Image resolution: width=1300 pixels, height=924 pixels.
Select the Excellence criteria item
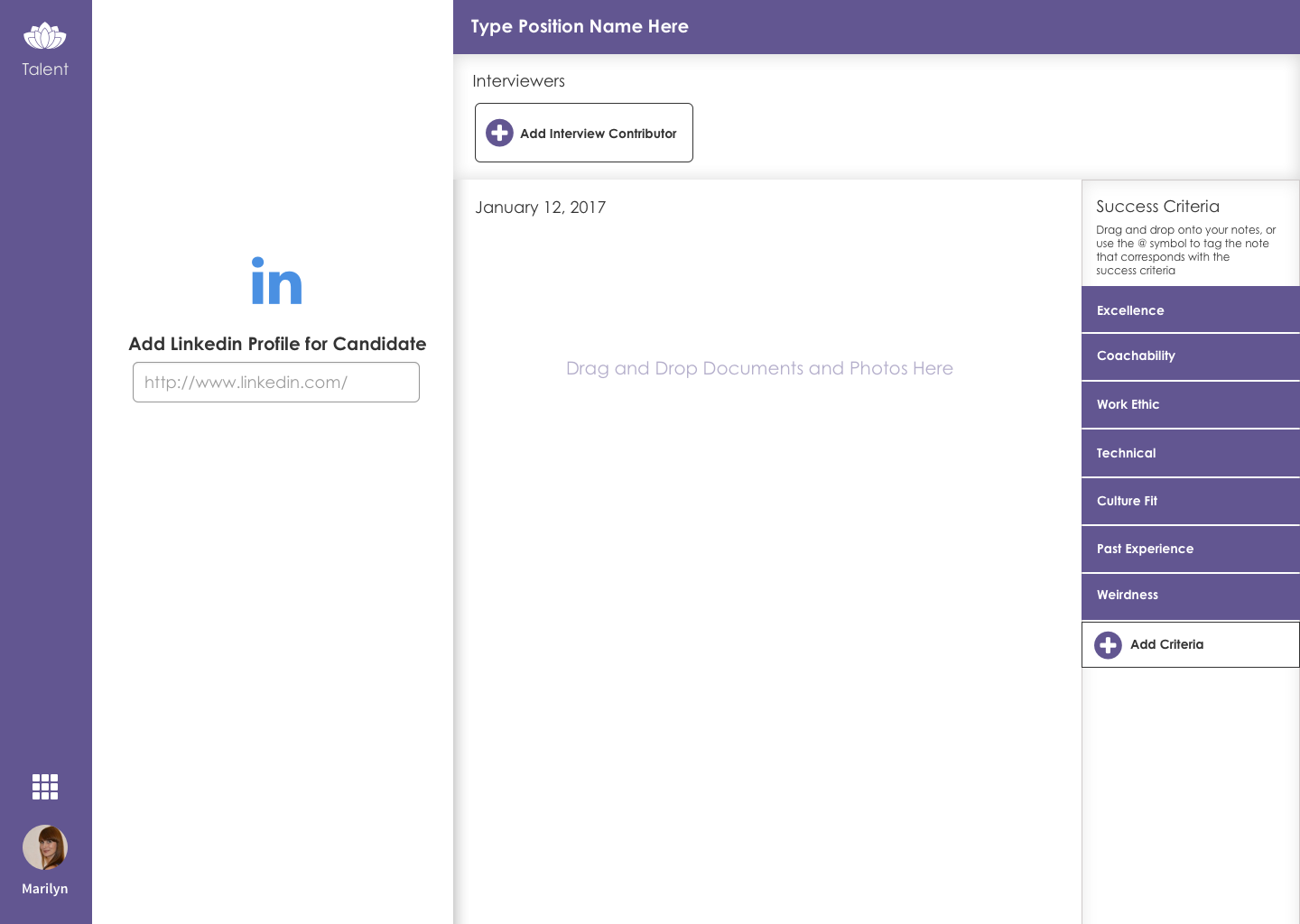[x=1191, y=310]
